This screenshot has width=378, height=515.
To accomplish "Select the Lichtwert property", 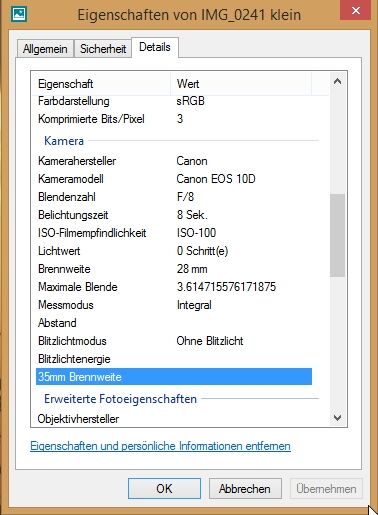I will 59,251.
